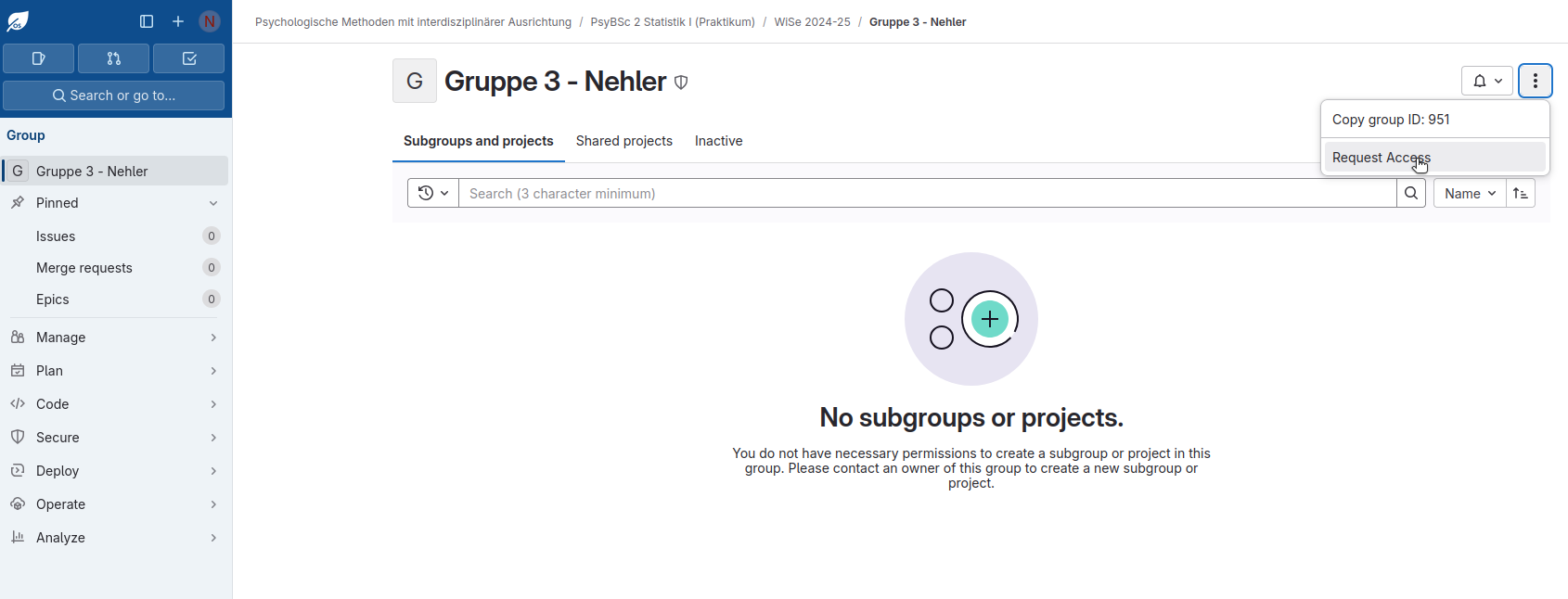Open merge requests shortcut icon
Viewport: 1568px width, 599px height.
point(114,58)
